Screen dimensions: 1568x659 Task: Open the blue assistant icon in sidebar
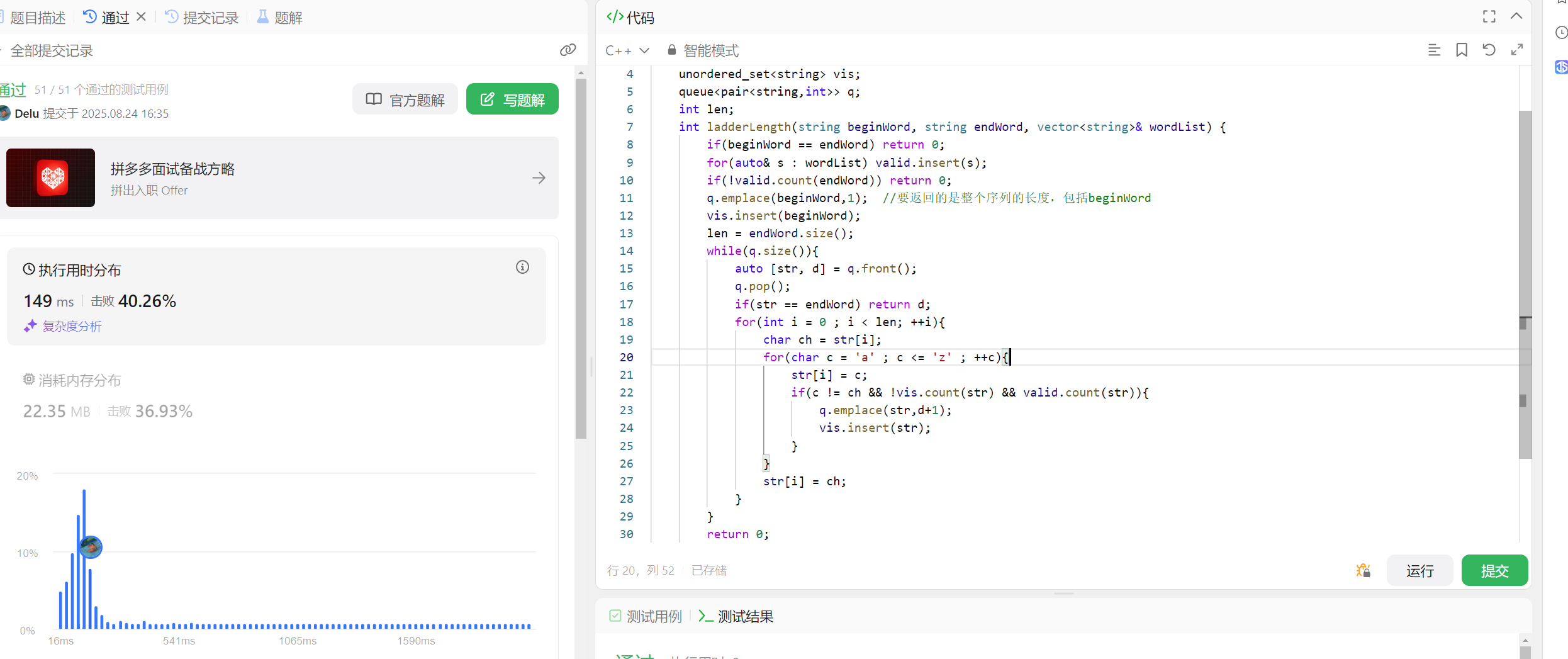point(1560,67)
